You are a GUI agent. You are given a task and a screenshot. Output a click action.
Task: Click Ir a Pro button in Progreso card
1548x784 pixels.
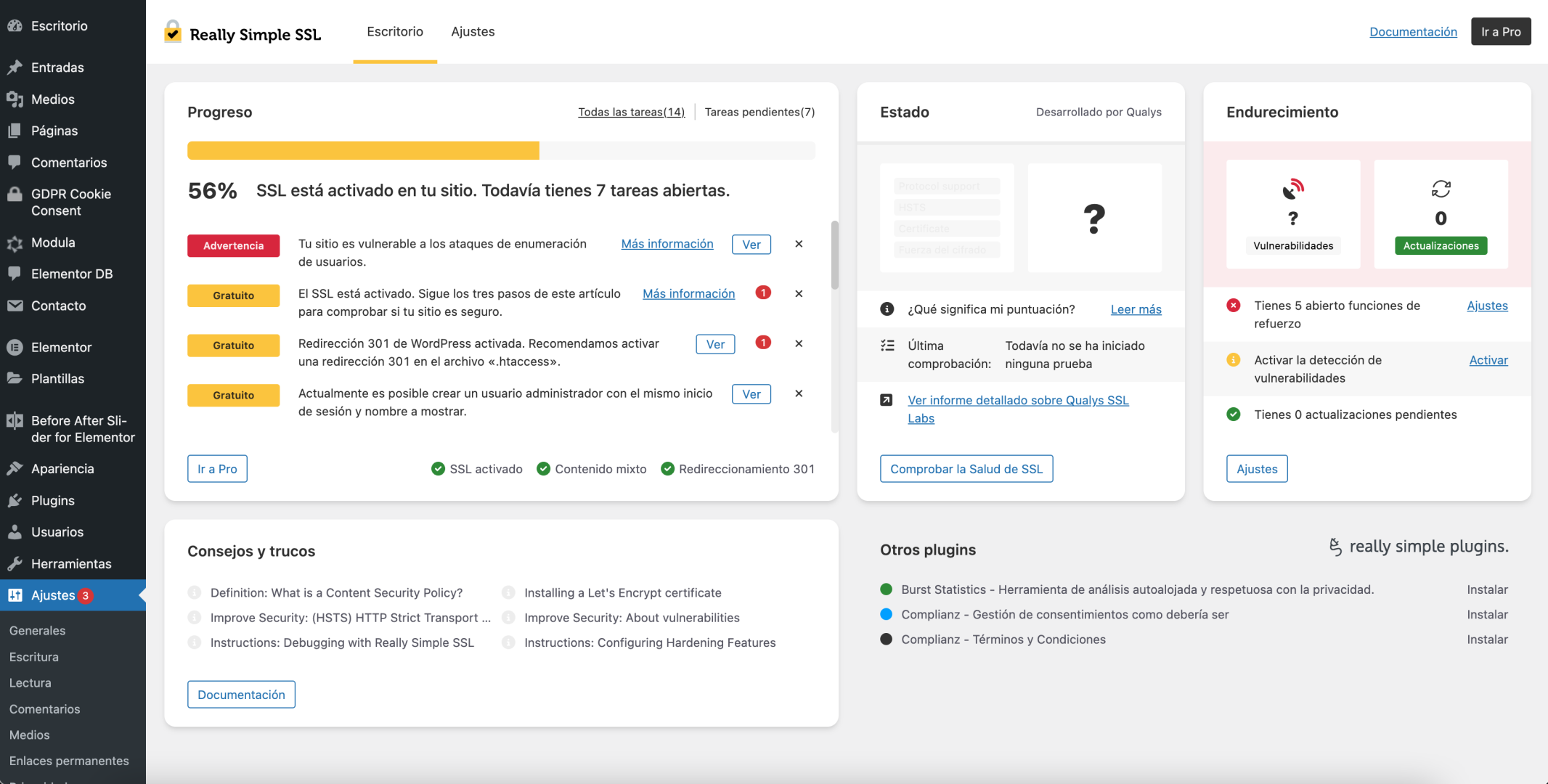217,469
